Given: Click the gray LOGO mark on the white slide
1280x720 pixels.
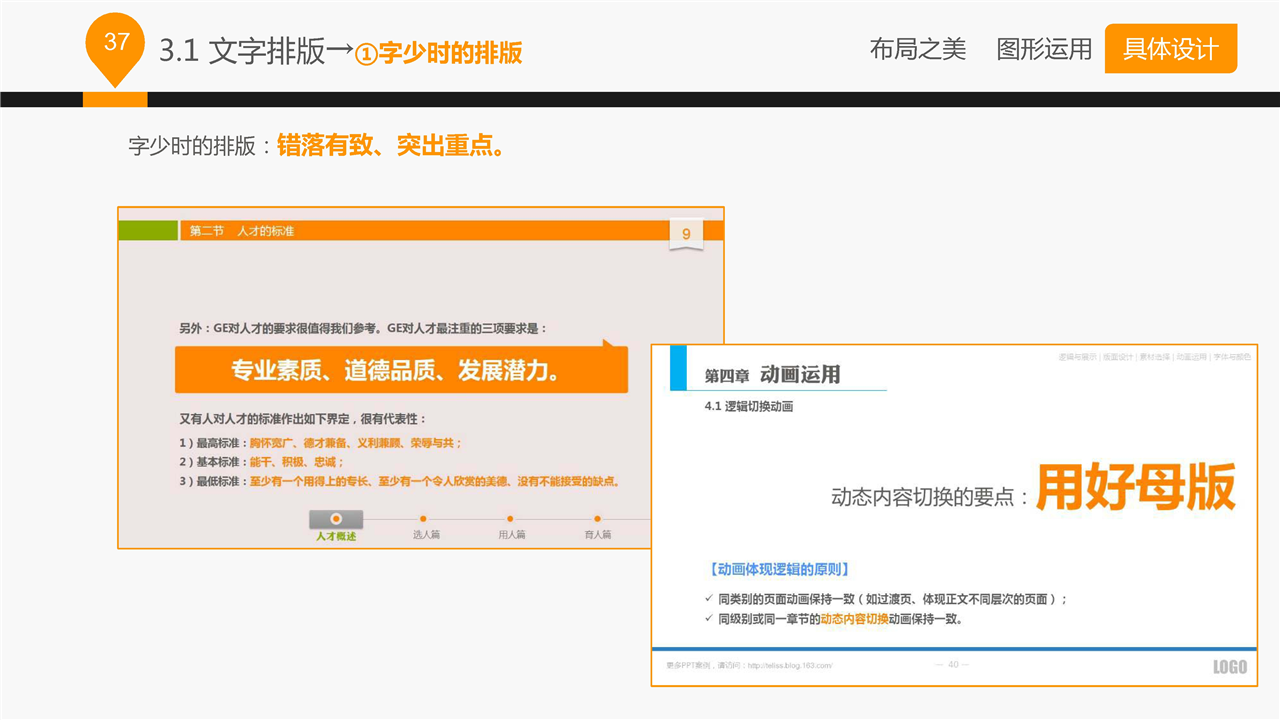Looking at the screenshot, I should [1229, 667].
